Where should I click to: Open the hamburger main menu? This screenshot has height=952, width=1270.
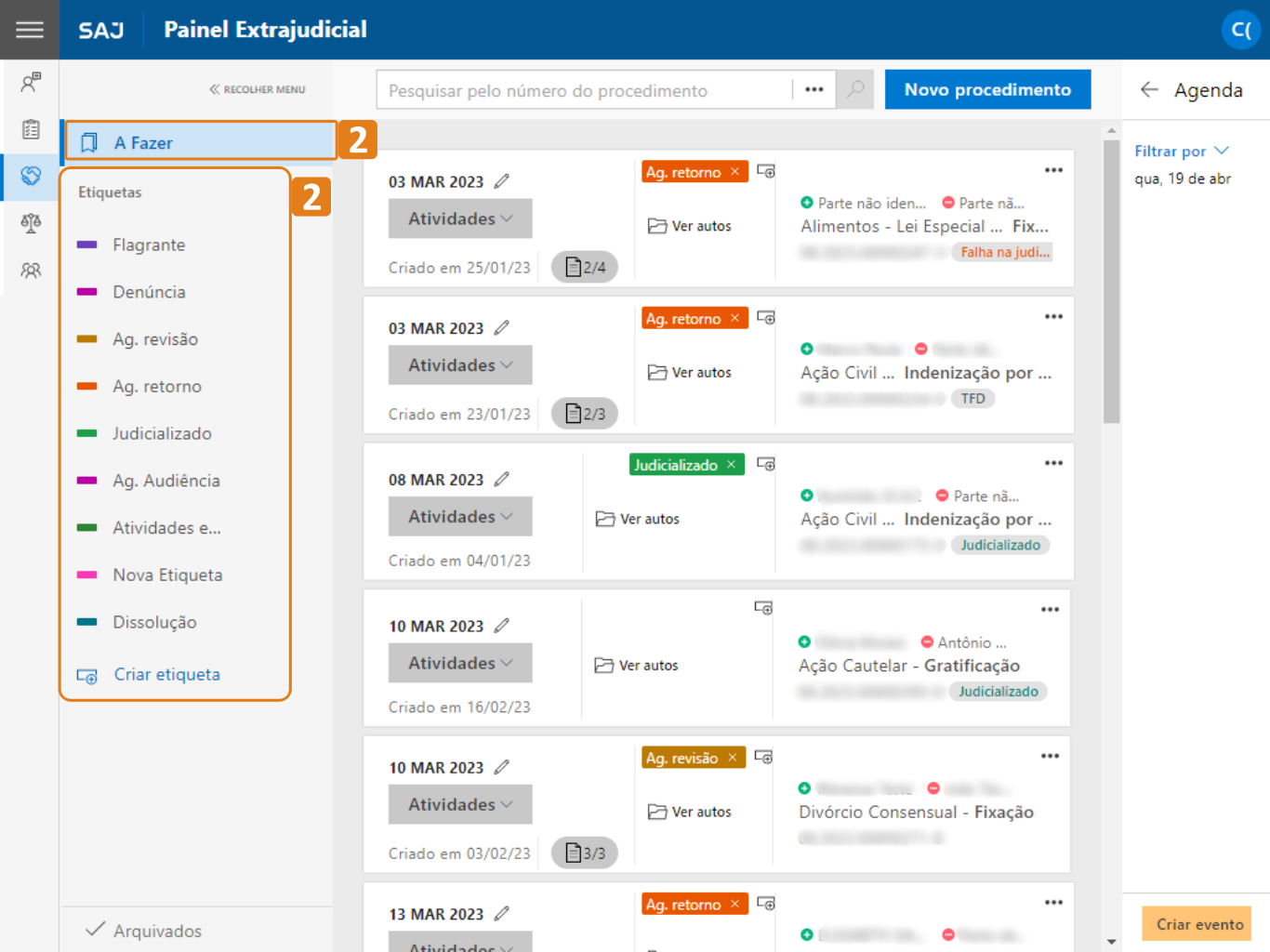click(30, 30)
